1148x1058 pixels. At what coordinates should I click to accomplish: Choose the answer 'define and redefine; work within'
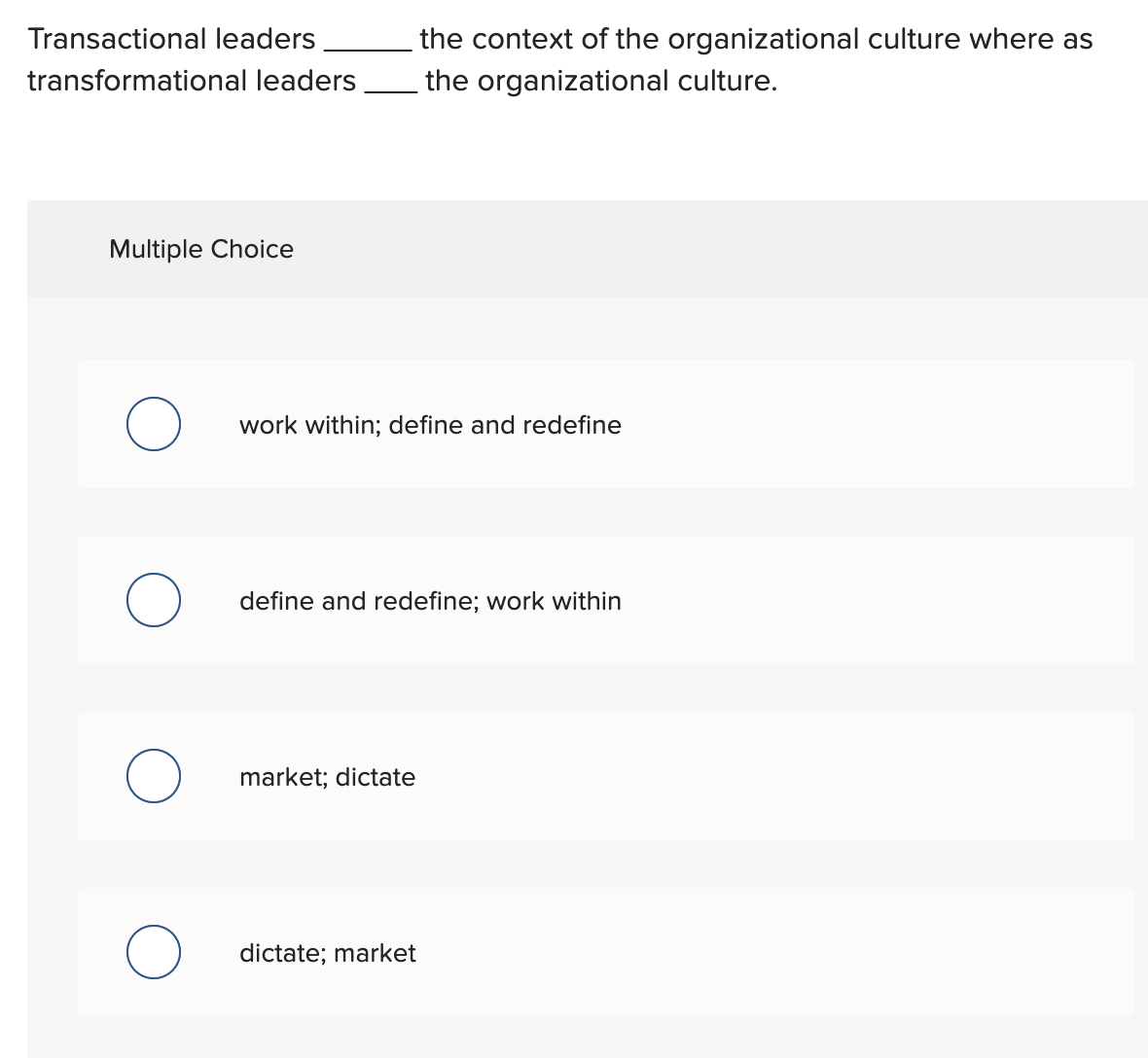point(430,601)
